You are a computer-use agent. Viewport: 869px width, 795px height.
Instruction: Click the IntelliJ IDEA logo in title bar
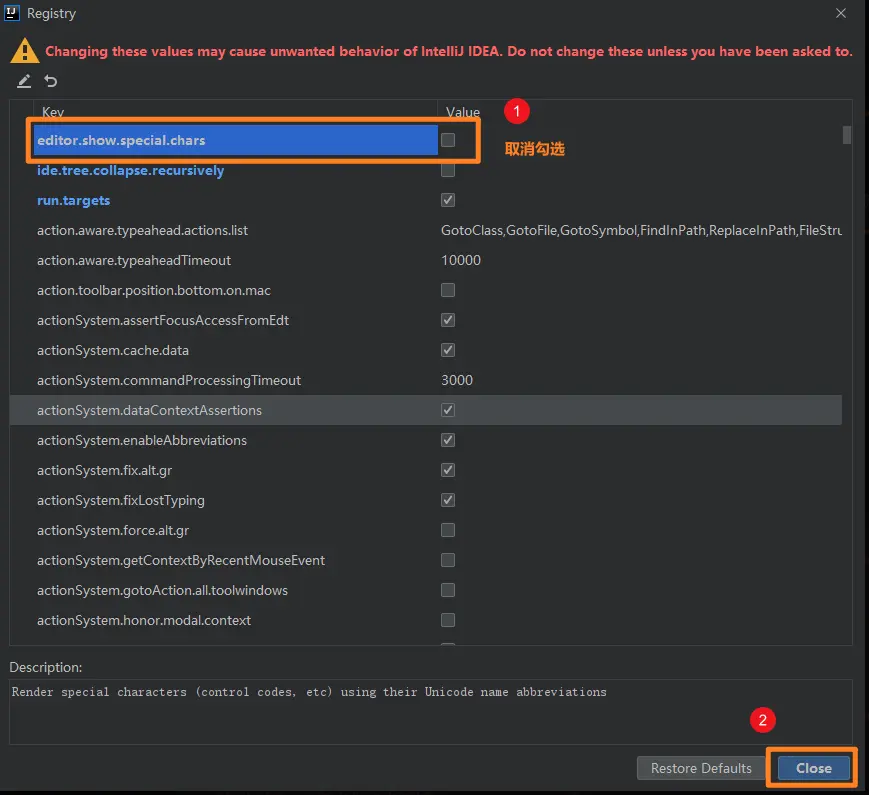point(12,13)
